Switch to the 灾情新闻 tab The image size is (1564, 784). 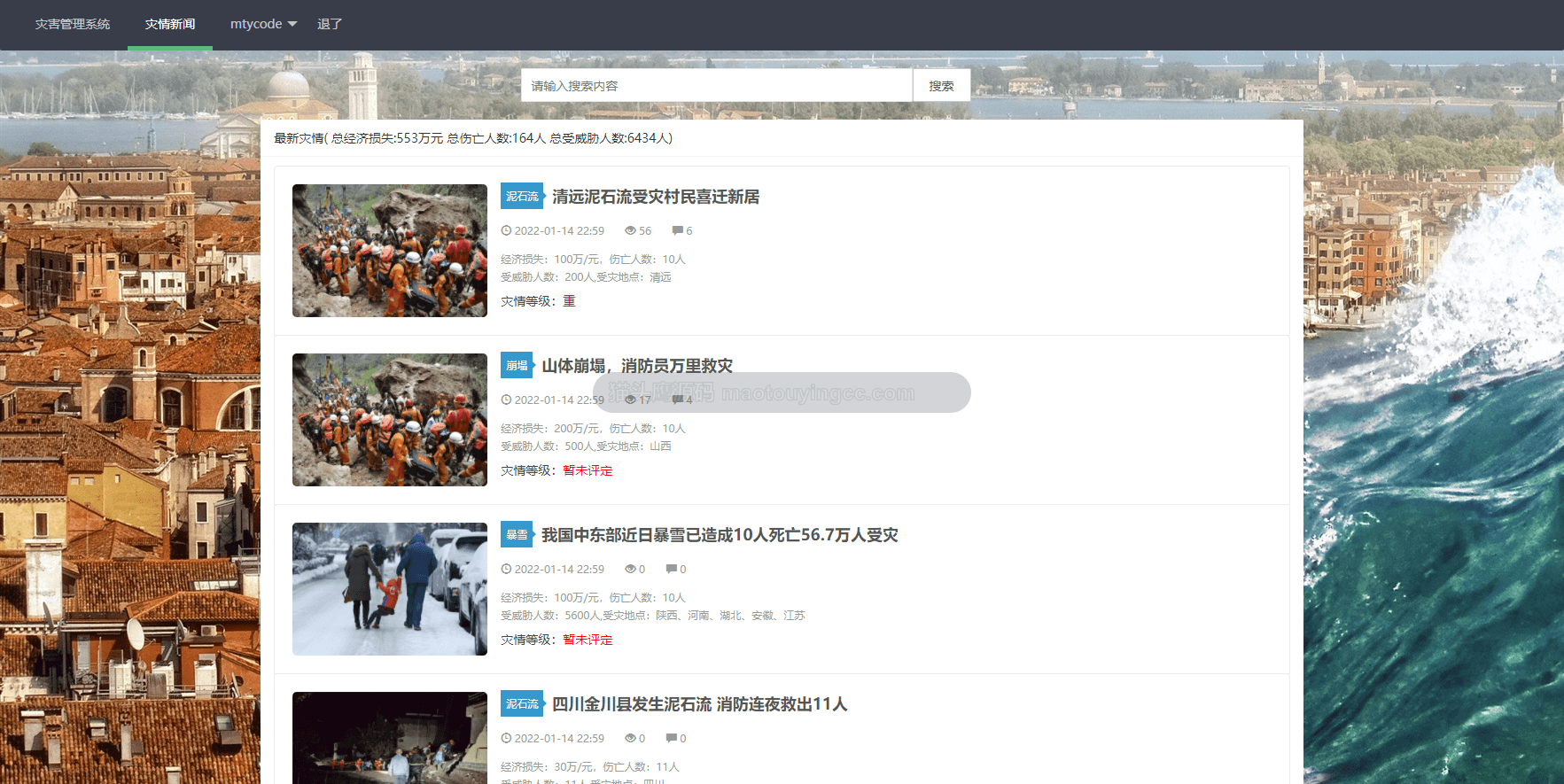170,24
